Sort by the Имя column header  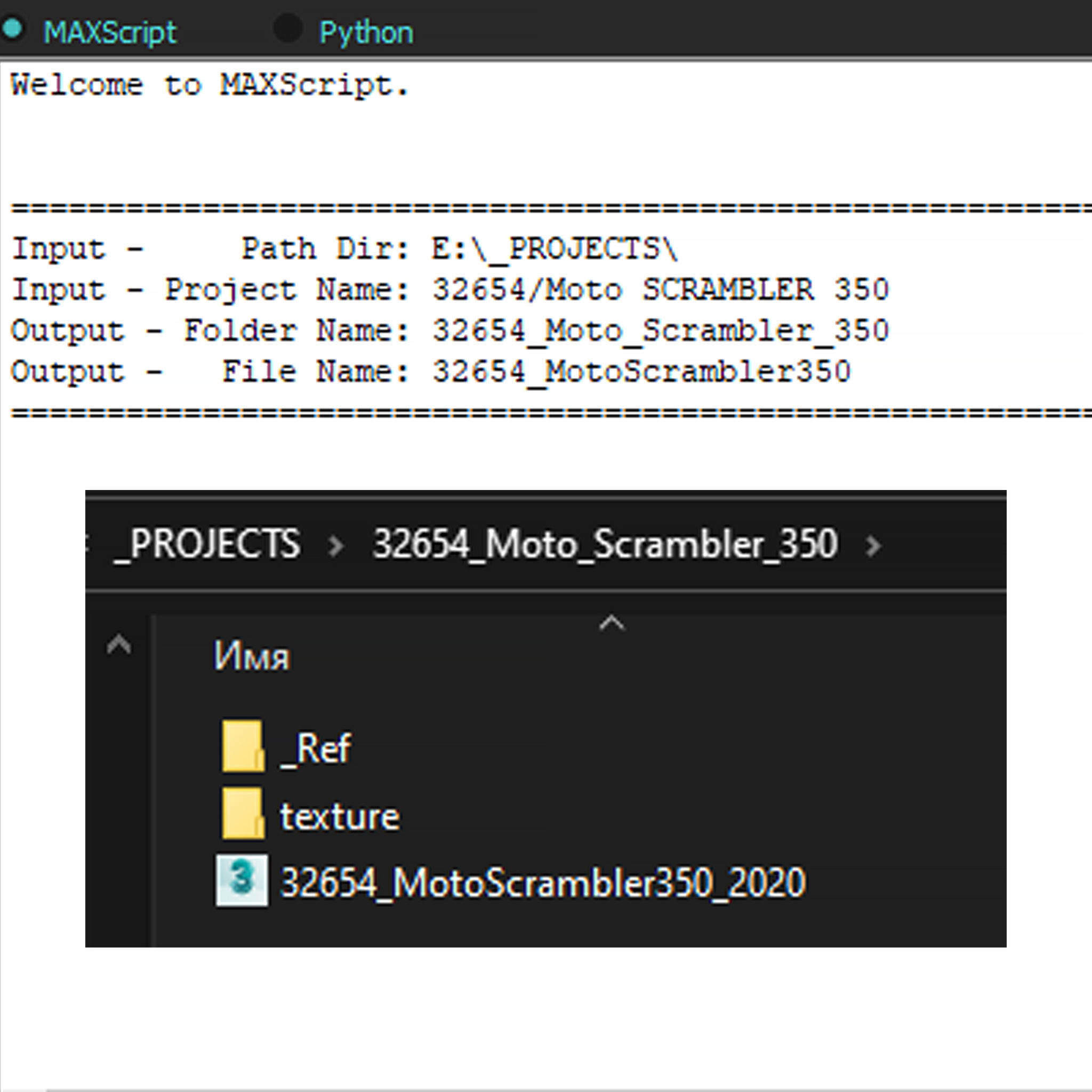[x=252, y=657]
